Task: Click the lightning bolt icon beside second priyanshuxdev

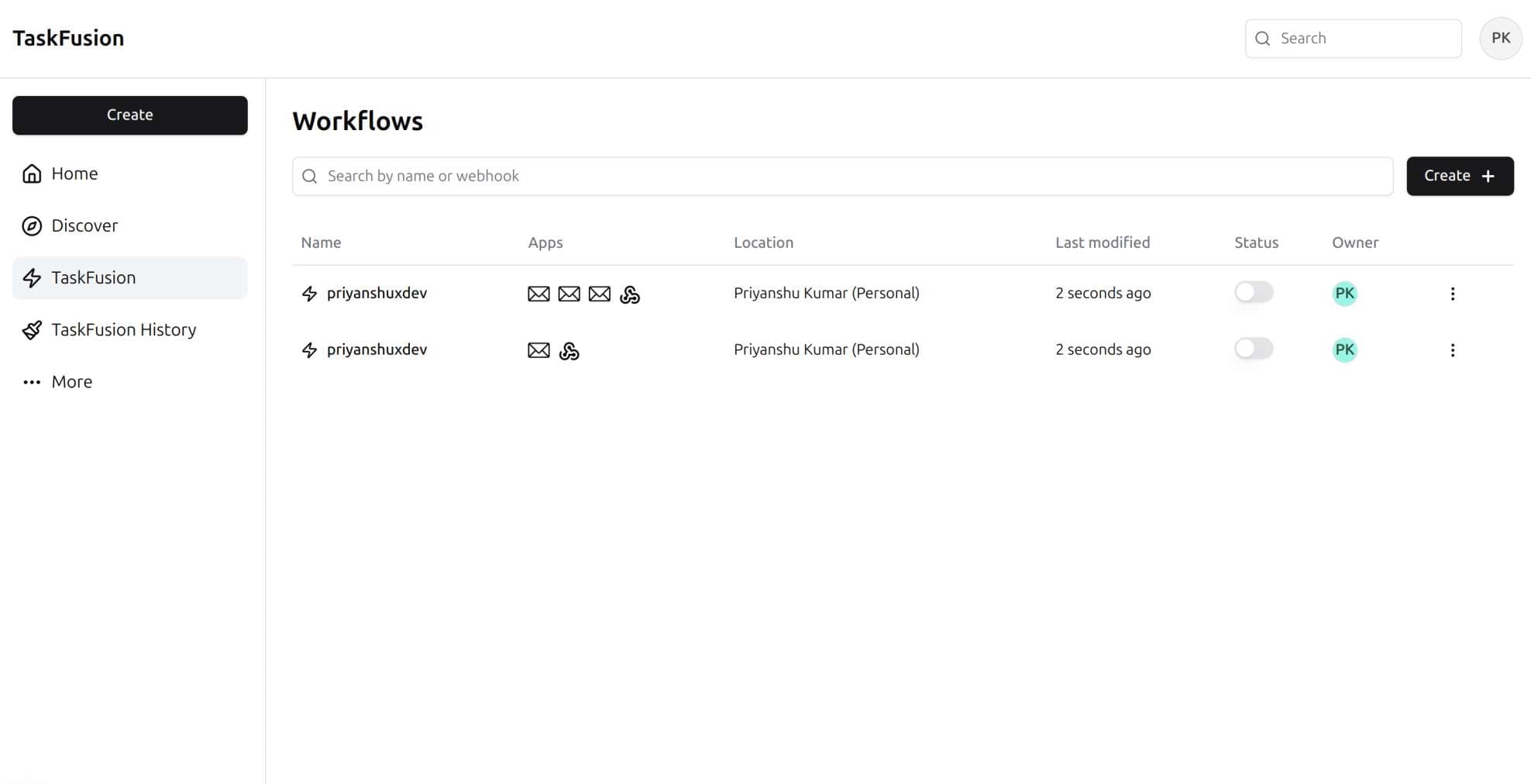Action: pos(309,350)
